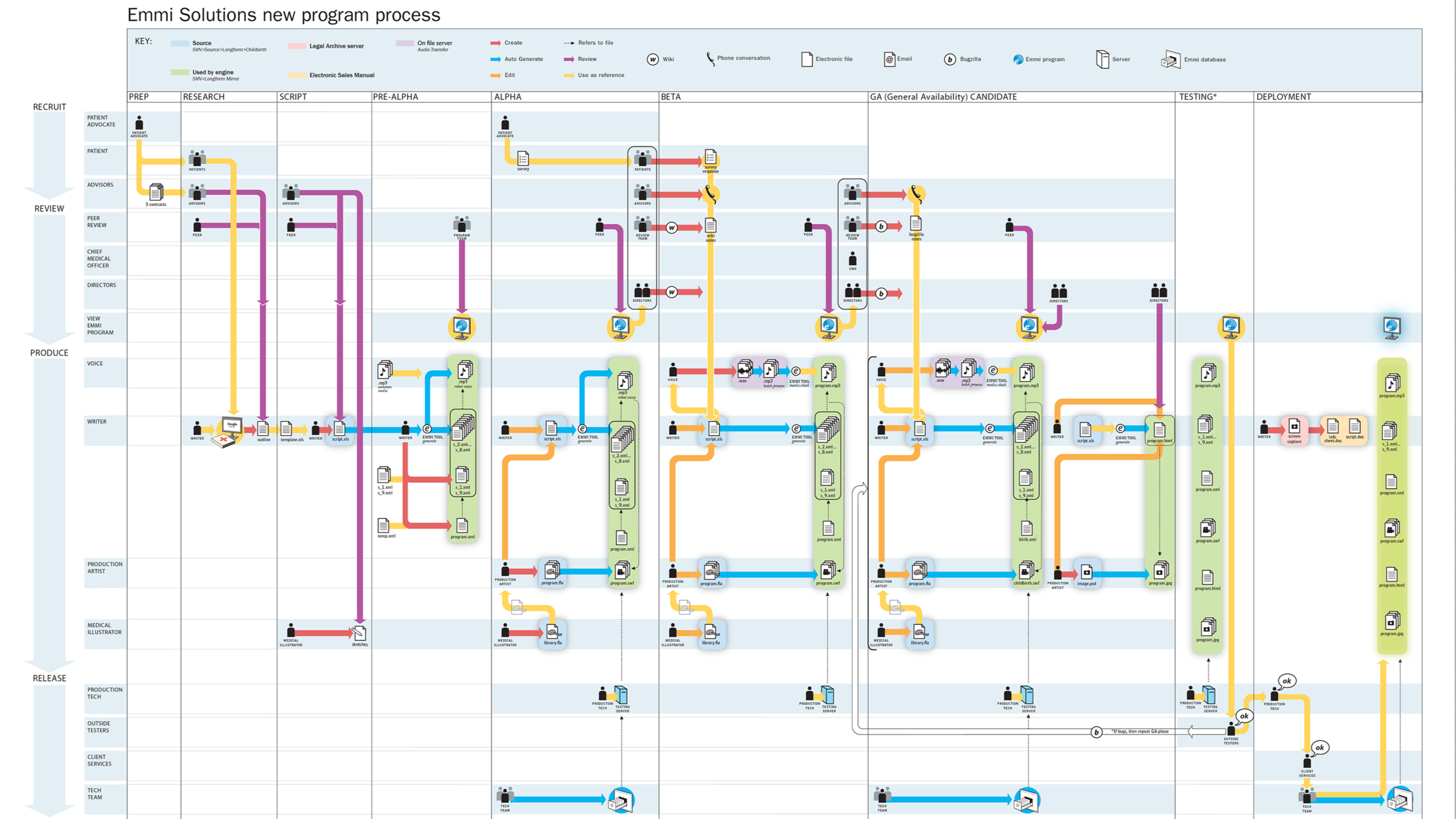Click the temp.xml file icon
The image size is (1456, 819).
coord(384,526)
